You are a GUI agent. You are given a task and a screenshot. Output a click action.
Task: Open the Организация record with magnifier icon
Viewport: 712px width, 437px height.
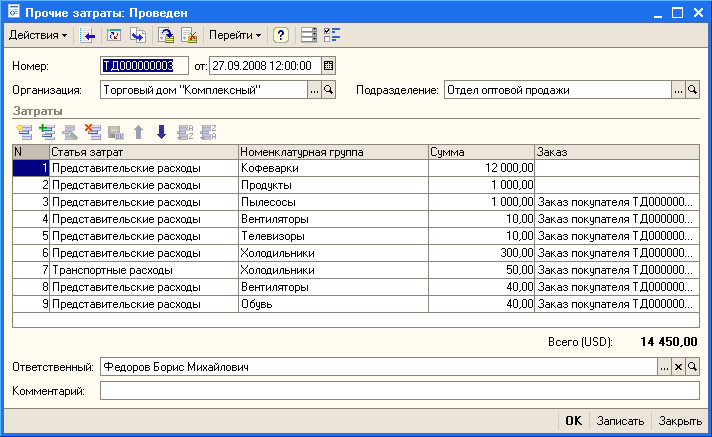328,90
